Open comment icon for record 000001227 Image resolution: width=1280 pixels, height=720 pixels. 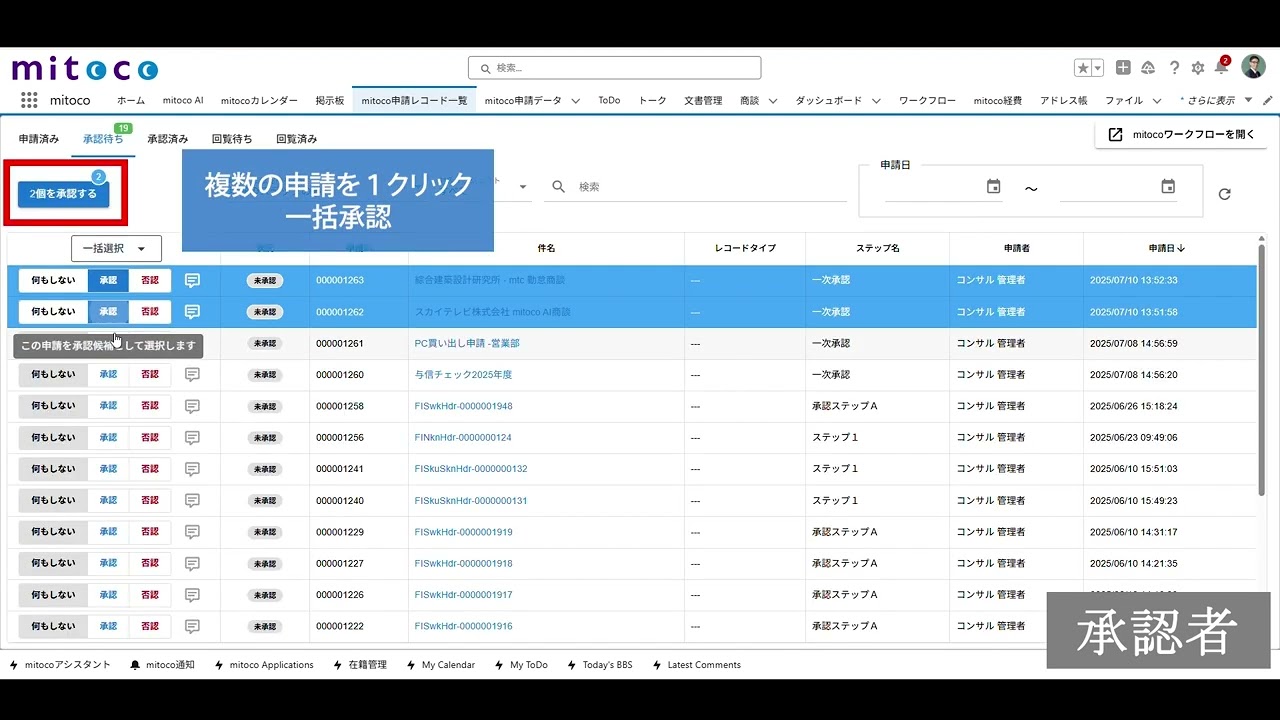(x=193, y=563)
